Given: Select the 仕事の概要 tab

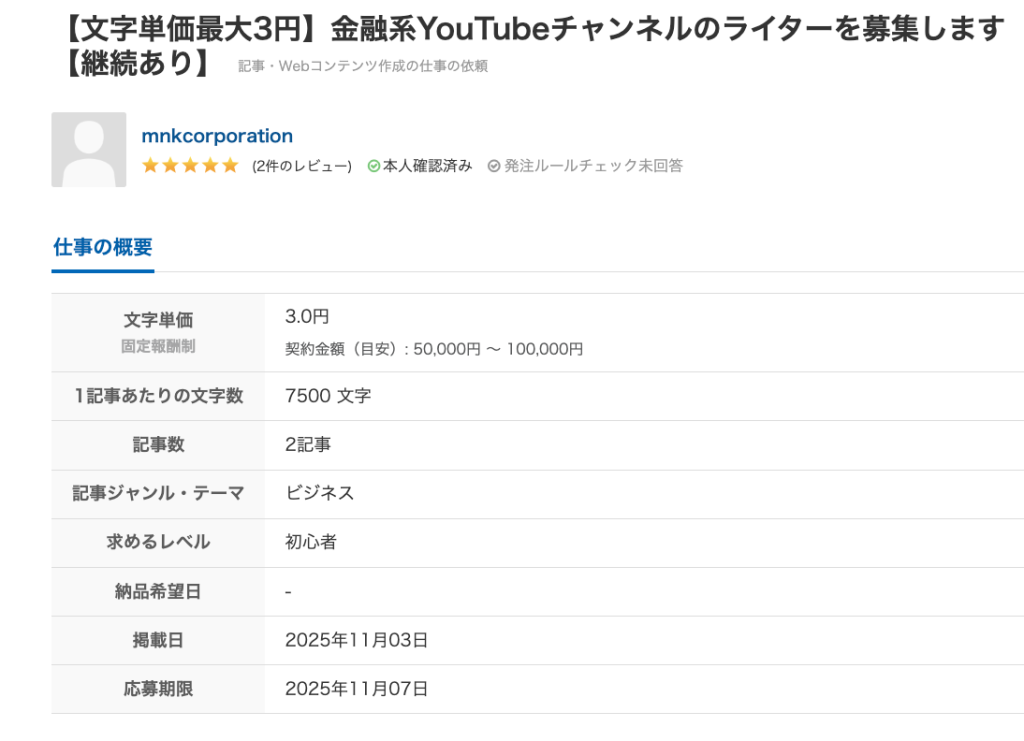Looking at the screenshot, I should click(103, 248).
